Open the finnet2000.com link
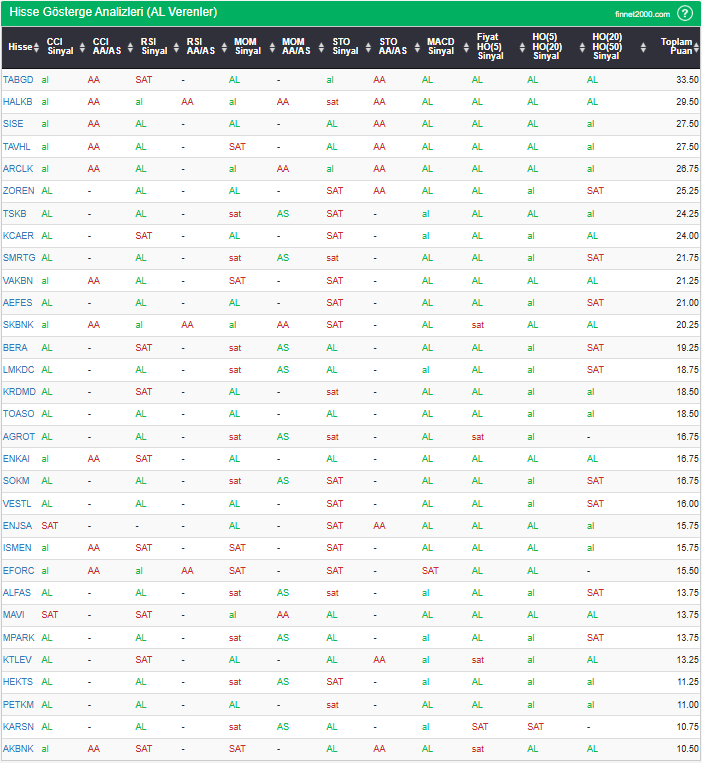702x763 pixels. pyautogui.click(x=642, y=14)
